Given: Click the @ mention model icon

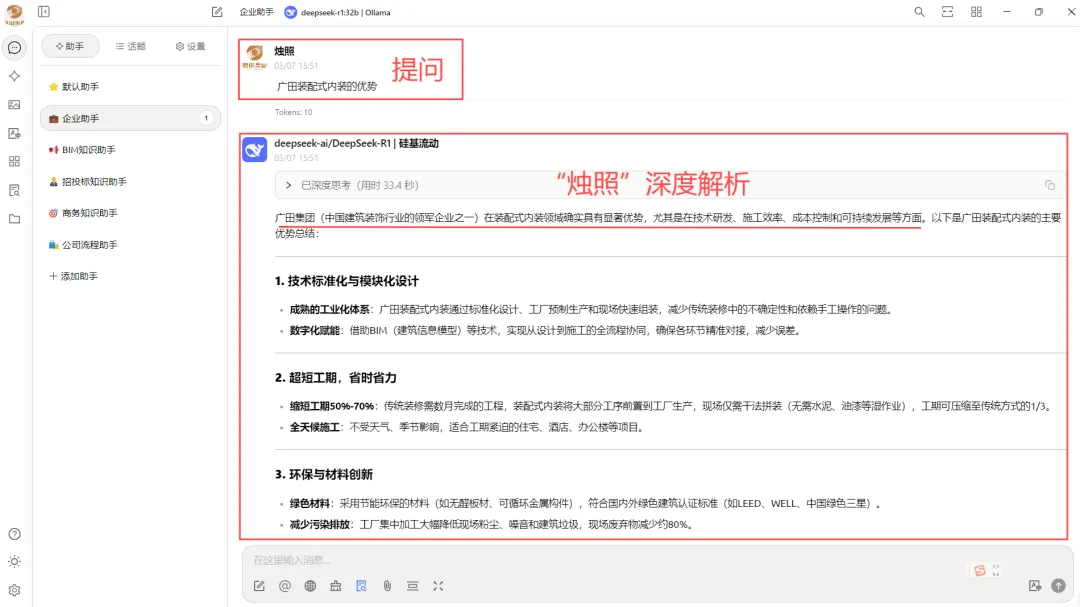Looking at the screenshot, I should pos(284,586).
